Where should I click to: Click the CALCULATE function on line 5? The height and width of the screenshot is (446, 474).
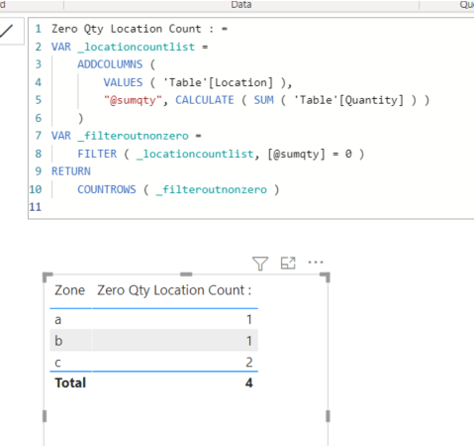205,100
